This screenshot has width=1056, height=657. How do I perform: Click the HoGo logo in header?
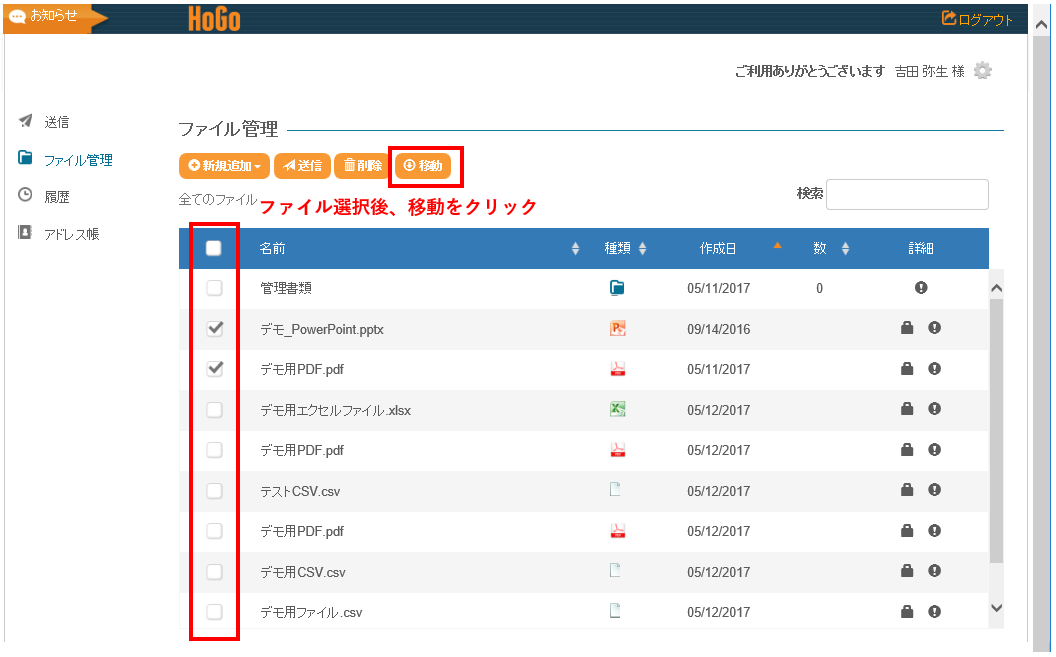coord(214,18)
